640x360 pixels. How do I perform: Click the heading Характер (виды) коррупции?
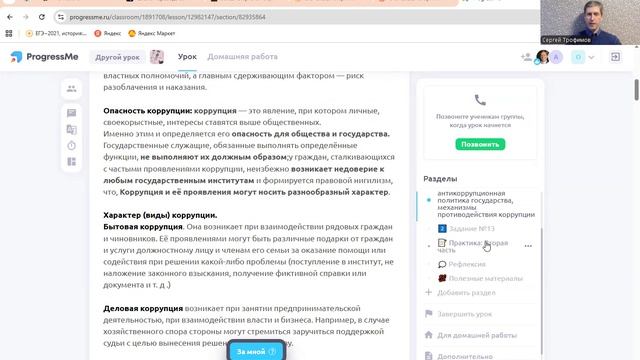(160, 215)
